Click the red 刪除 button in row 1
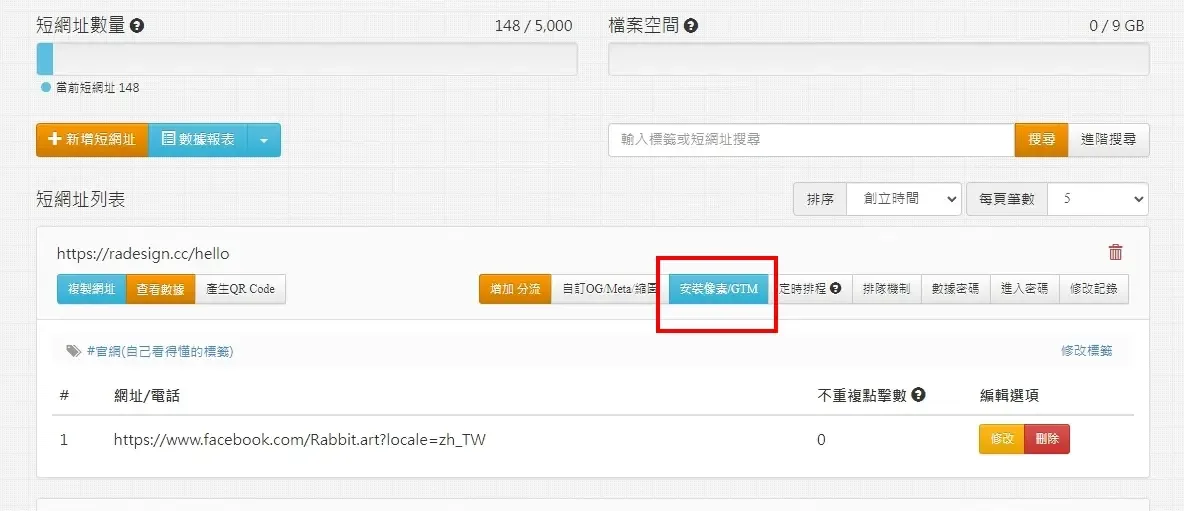 click(1047, 439)
